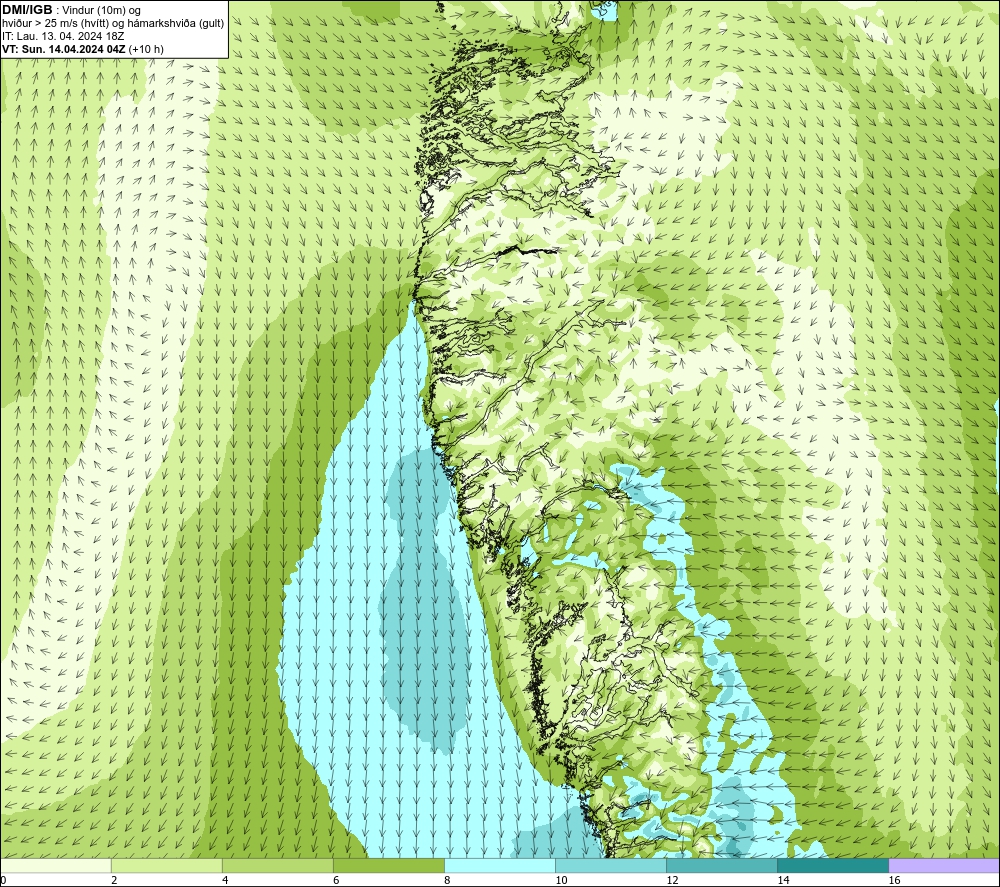Click the scale label '2'
Screen dimensions: 1000x887
pos(114,881)
